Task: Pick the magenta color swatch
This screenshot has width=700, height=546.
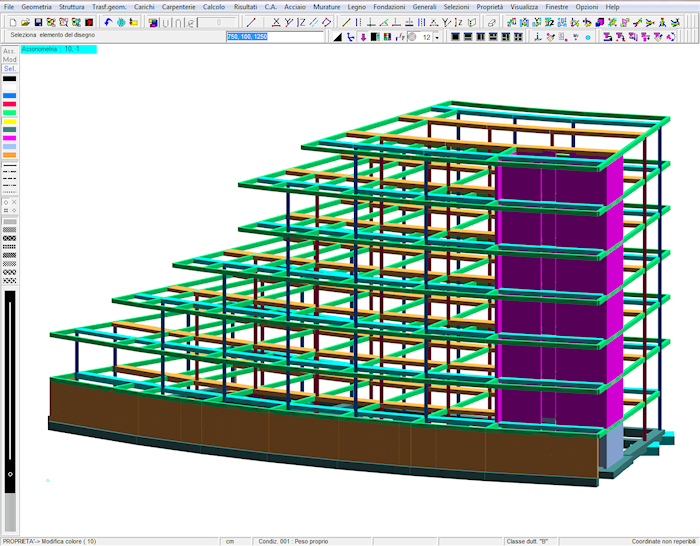Action: click(9, 138)
